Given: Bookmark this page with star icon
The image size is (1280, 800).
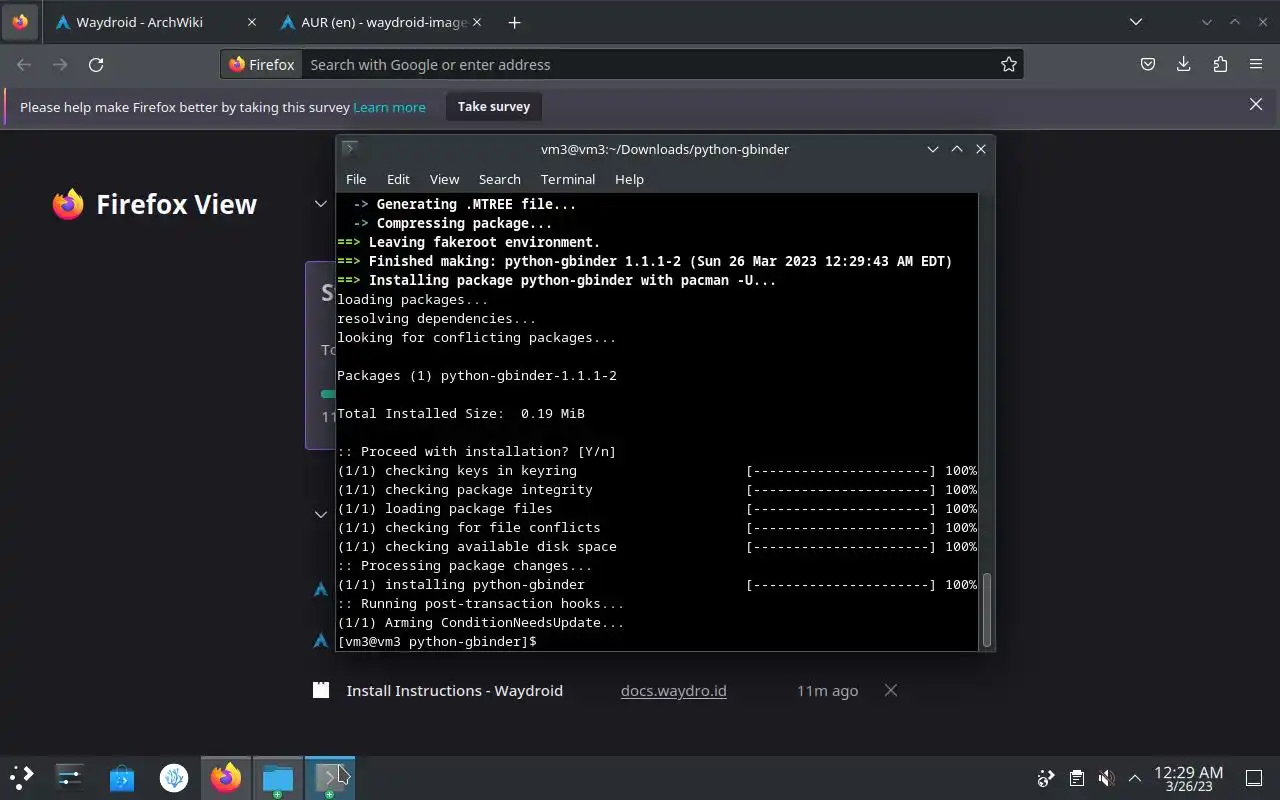Looking at the screenshot, I should click(x=1009, y=64).
